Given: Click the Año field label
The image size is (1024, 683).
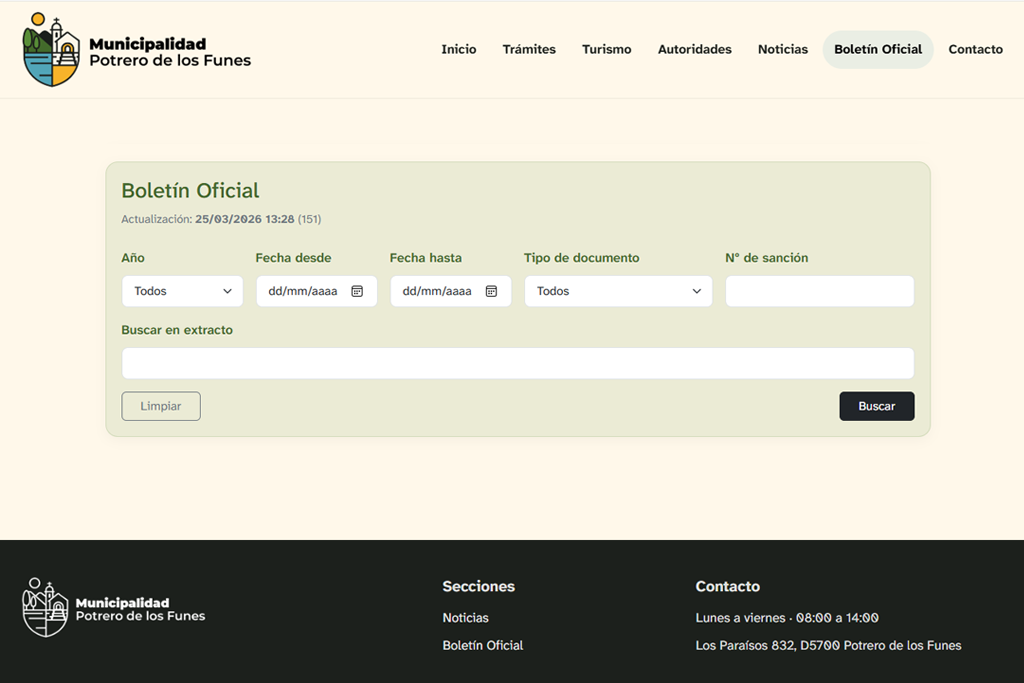Looking at the screenshot, I should click(x=133, y=258).
